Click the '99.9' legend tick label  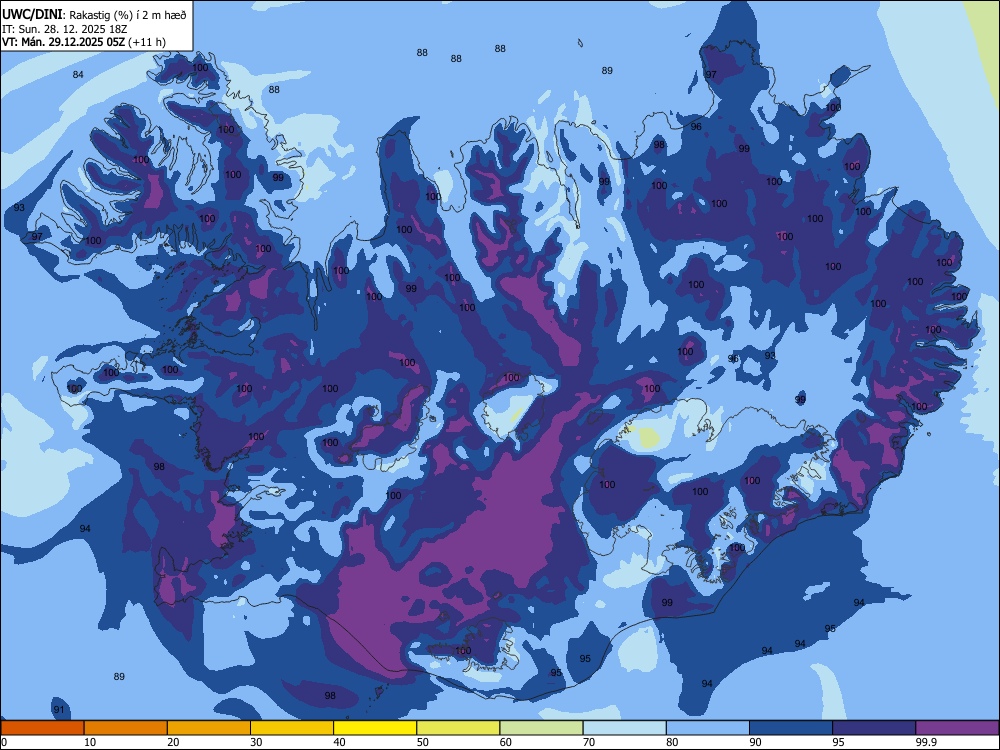point(926,742)
